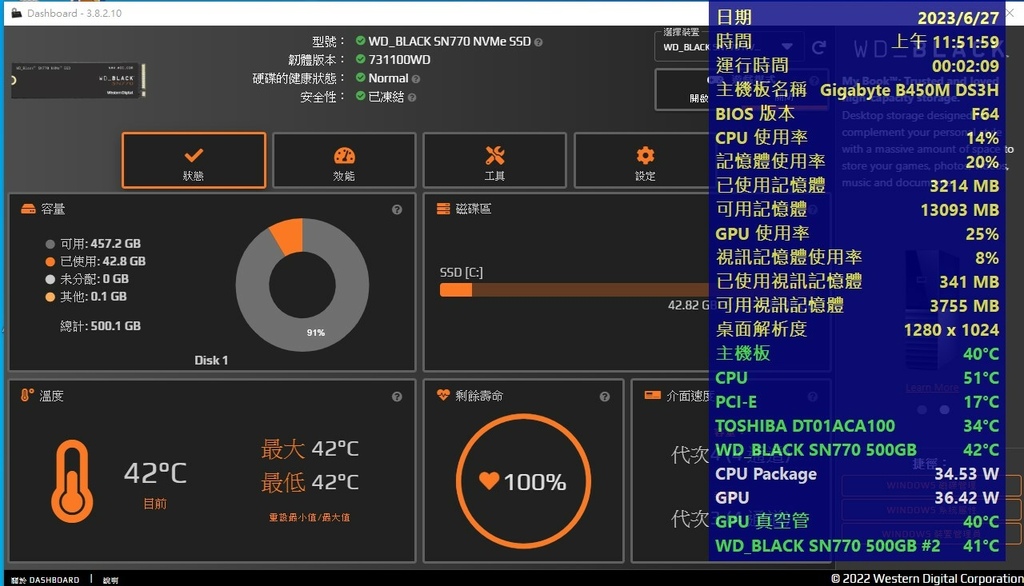
Task: Open help for the 溫度 temperature panel
Action: click(397, 397)
